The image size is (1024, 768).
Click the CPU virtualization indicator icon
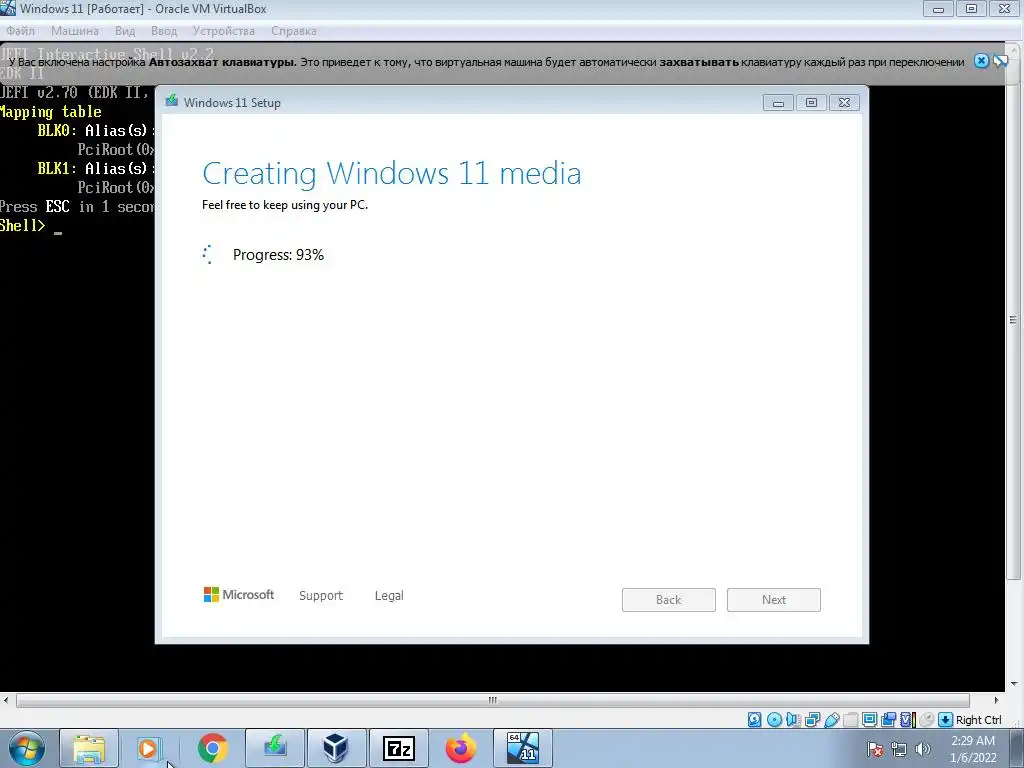pyautogui.click(x=907, y=720)
